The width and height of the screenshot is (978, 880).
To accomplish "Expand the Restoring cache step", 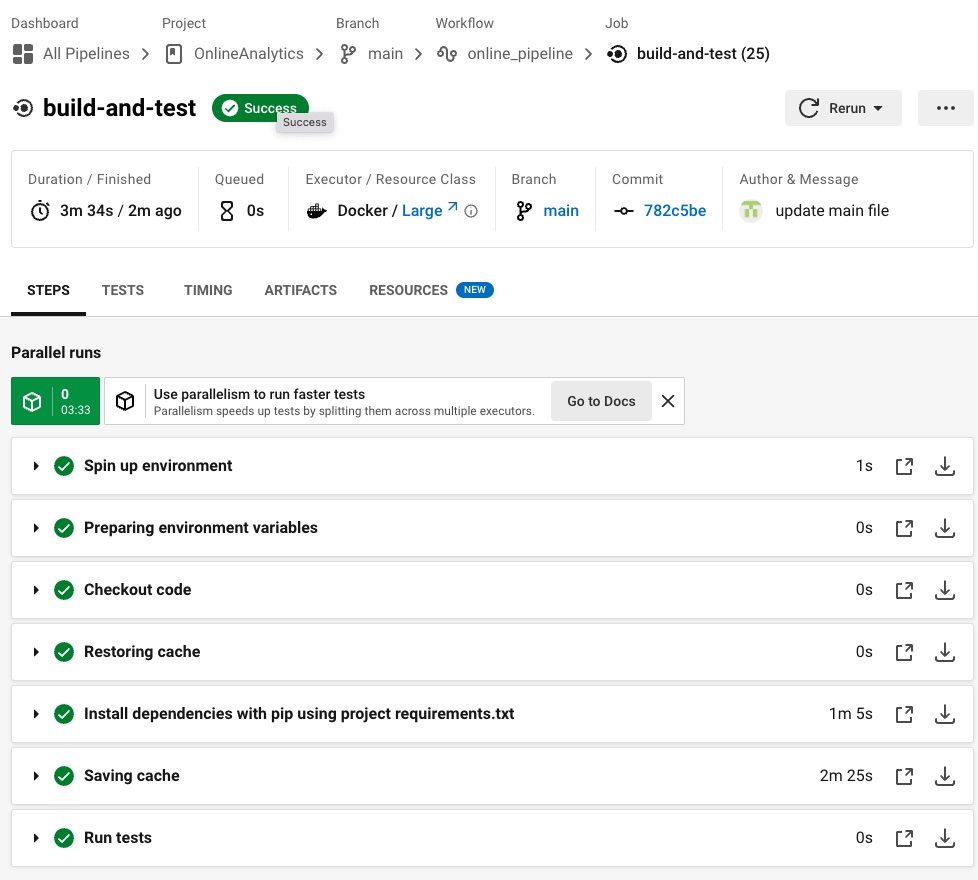I will (x=36, y=652).
